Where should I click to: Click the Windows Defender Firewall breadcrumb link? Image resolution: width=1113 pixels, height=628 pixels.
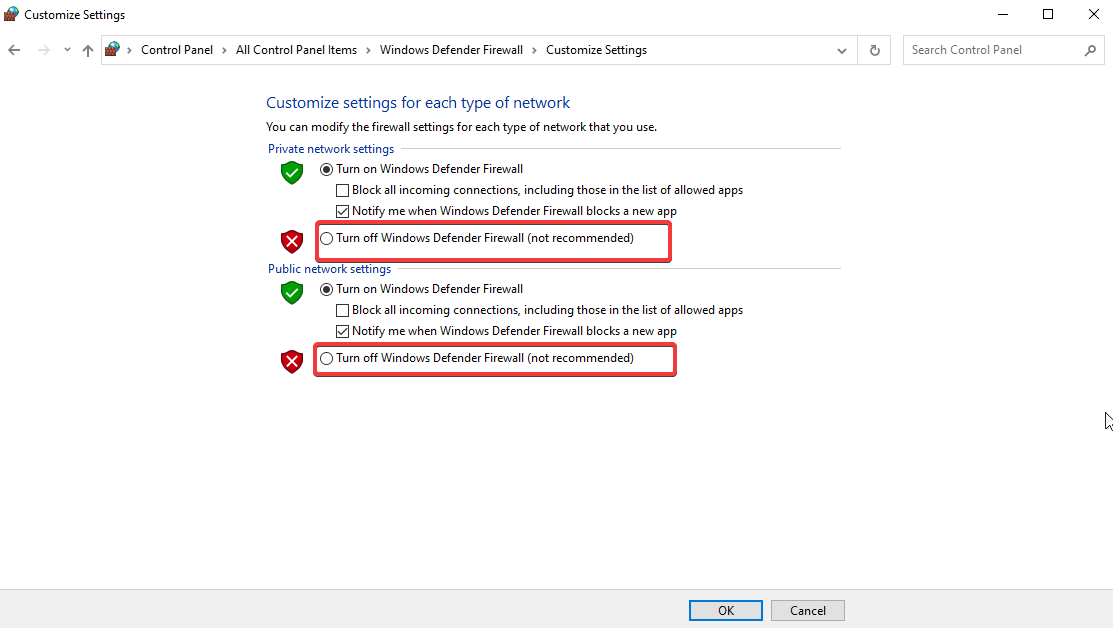pos(451,49)
